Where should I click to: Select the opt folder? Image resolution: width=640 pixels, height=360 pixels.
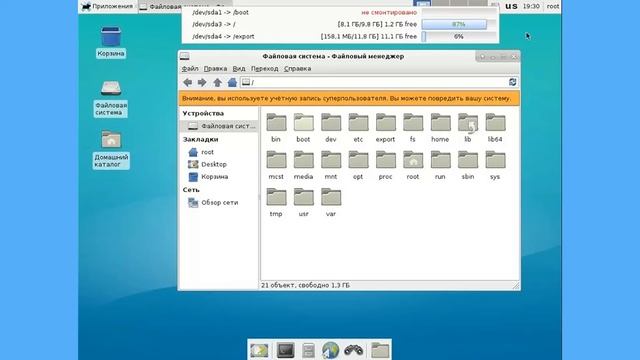point(358,165)
